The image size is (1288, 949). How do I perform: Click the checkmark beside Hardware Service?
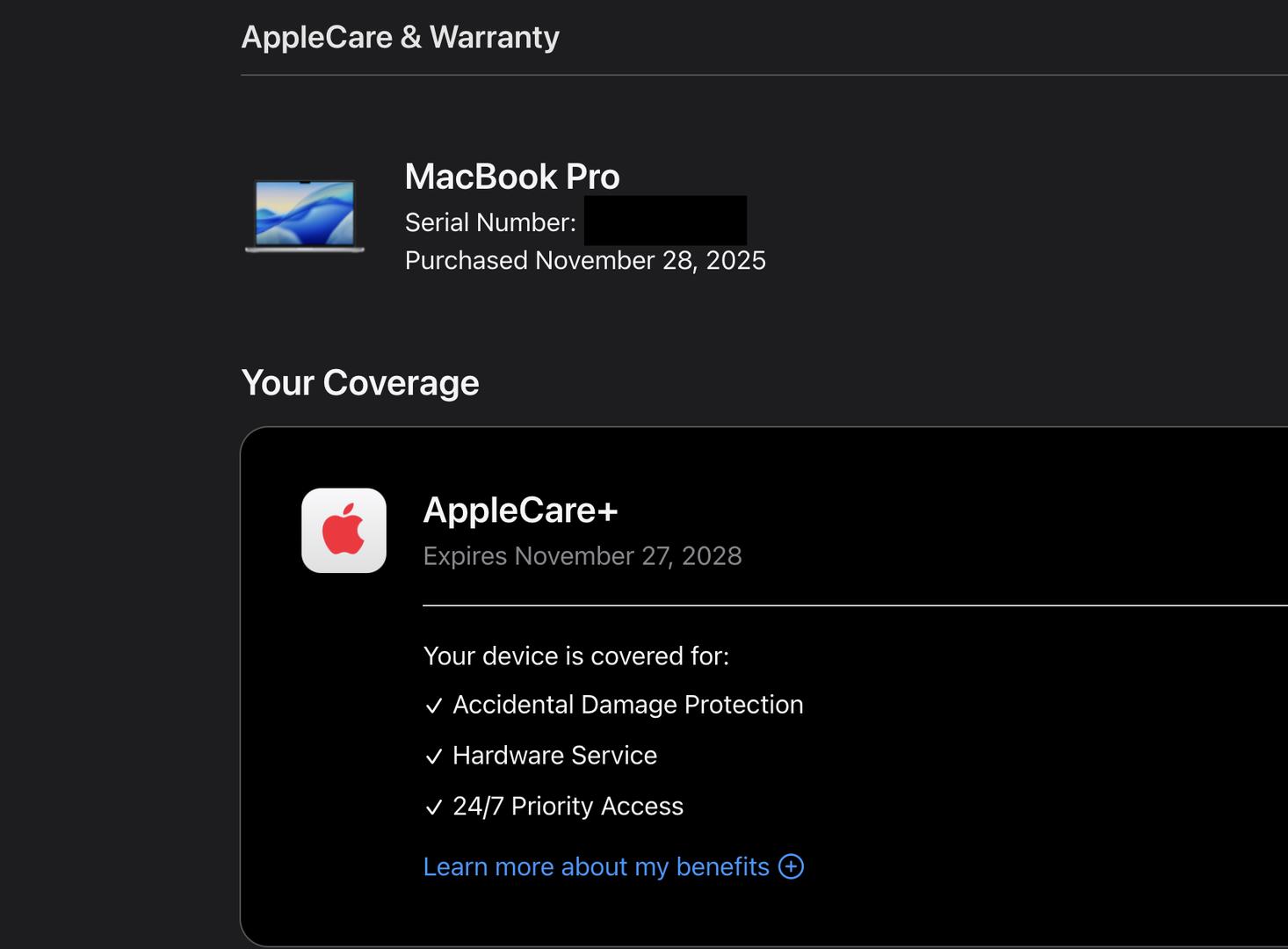433,757
